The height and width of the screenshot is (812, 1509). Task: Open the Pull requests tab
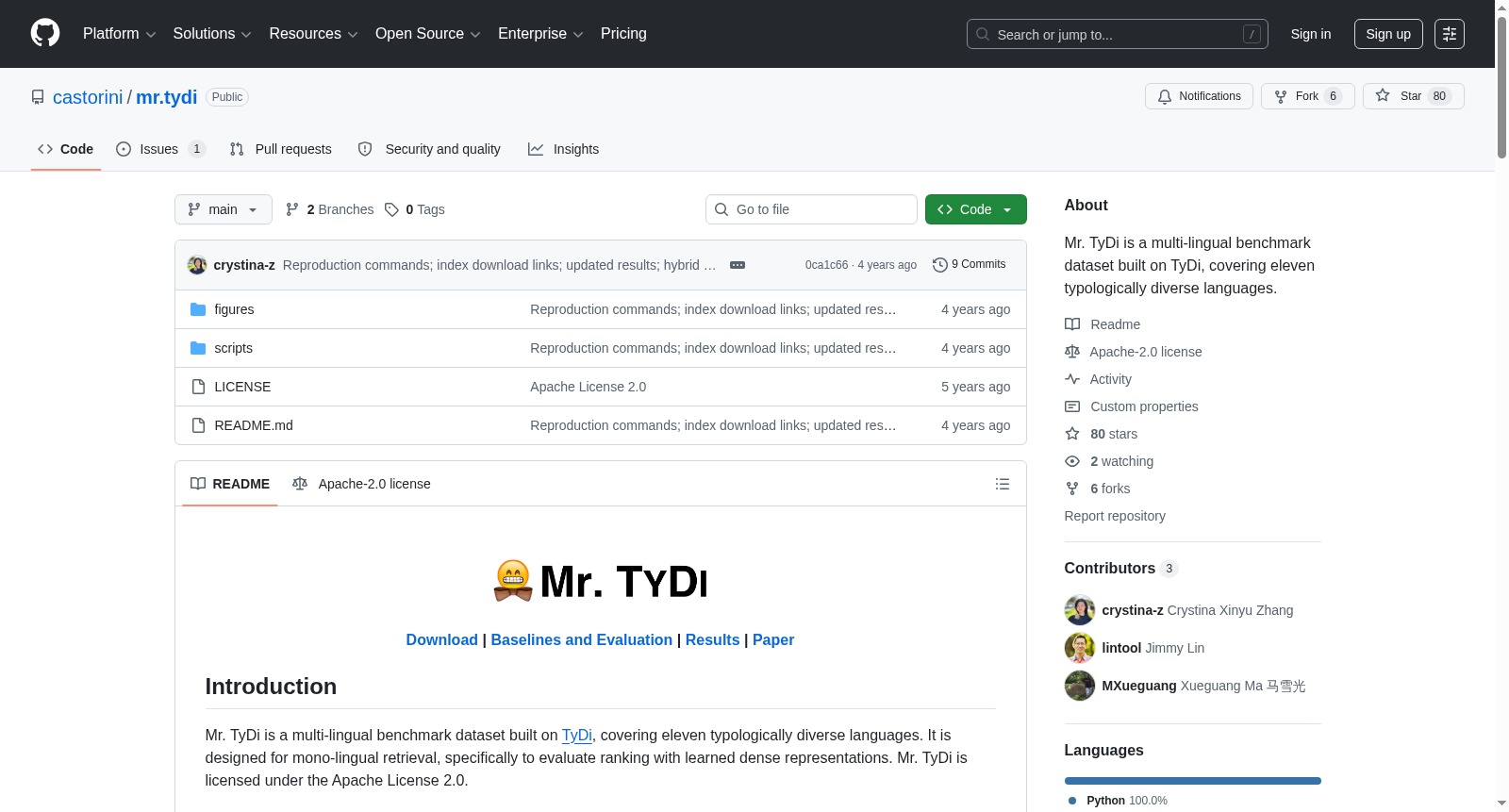point(281,149)
